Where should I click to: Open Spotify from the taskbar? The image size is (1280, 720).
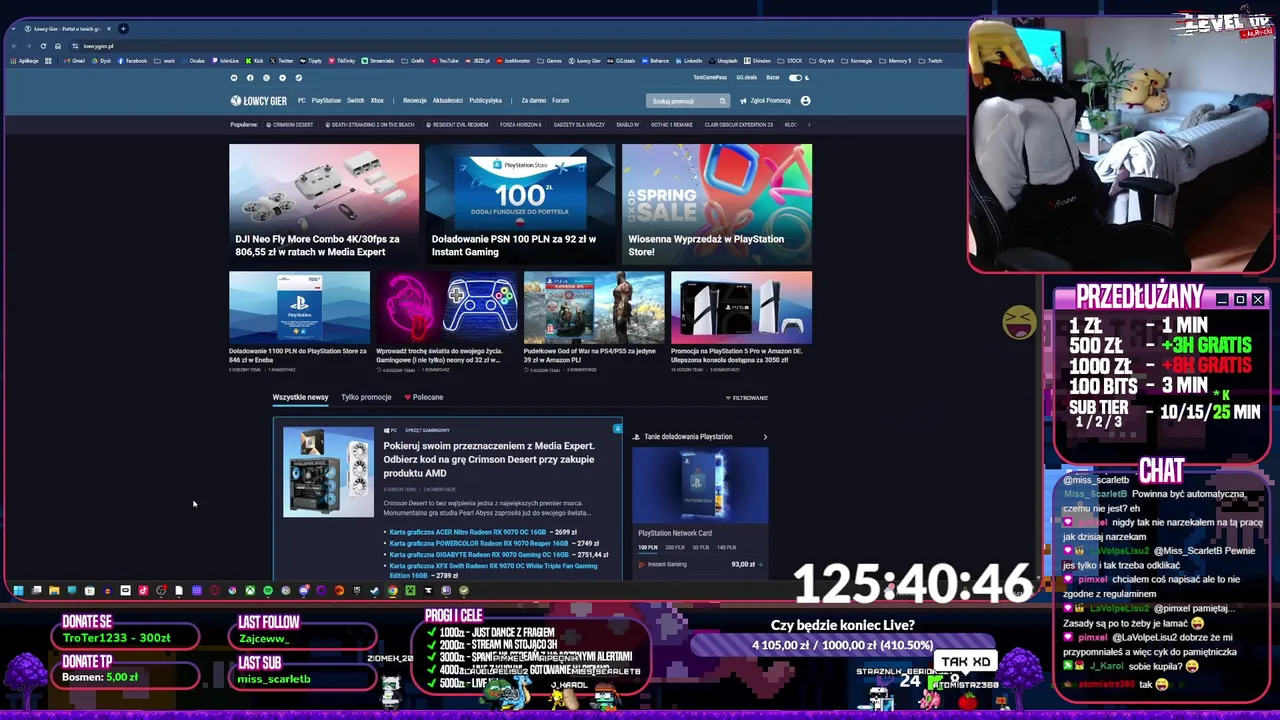click(x=267, y=591)
